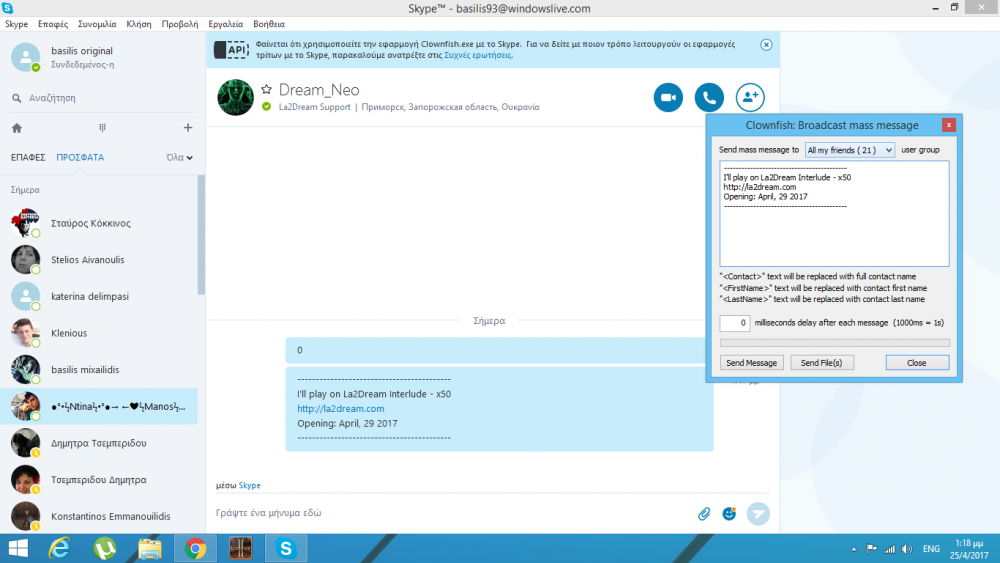Screen dimensions: 1000x563
Task: Click the plus icon for new conversation
Action: tap(187, 128)
